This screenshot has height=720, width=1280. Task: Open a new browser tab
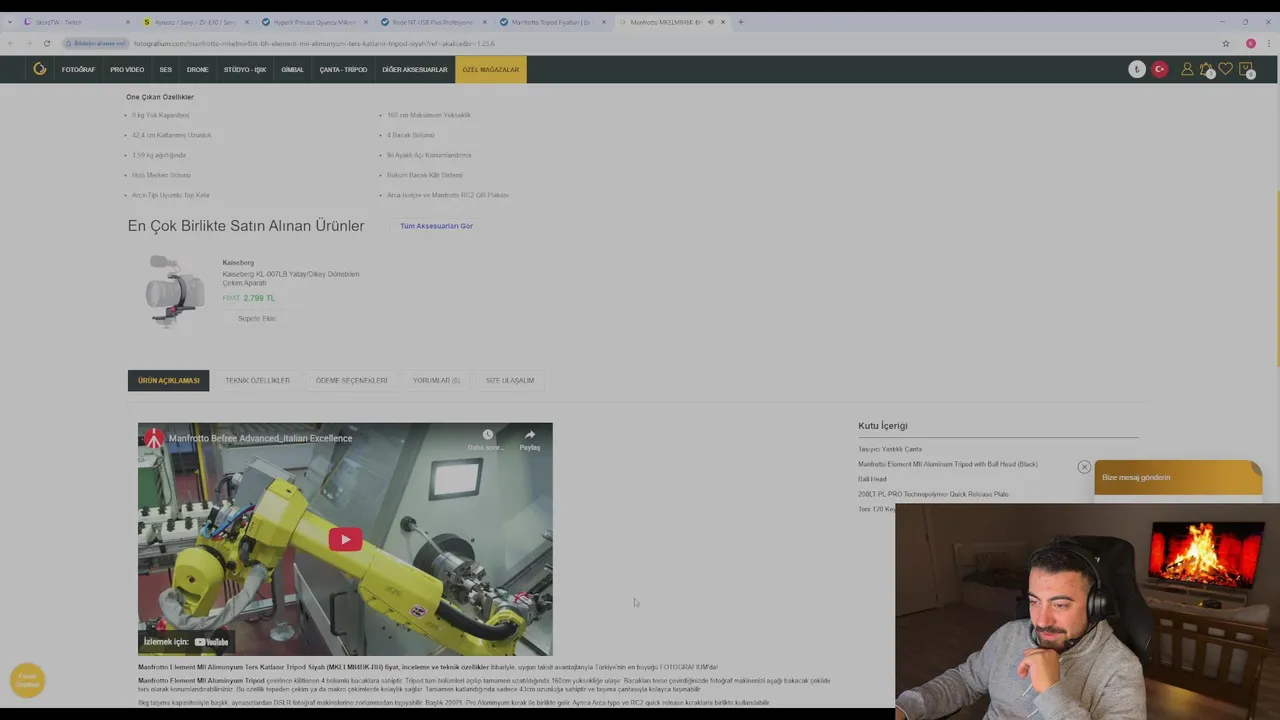point(741,22)
